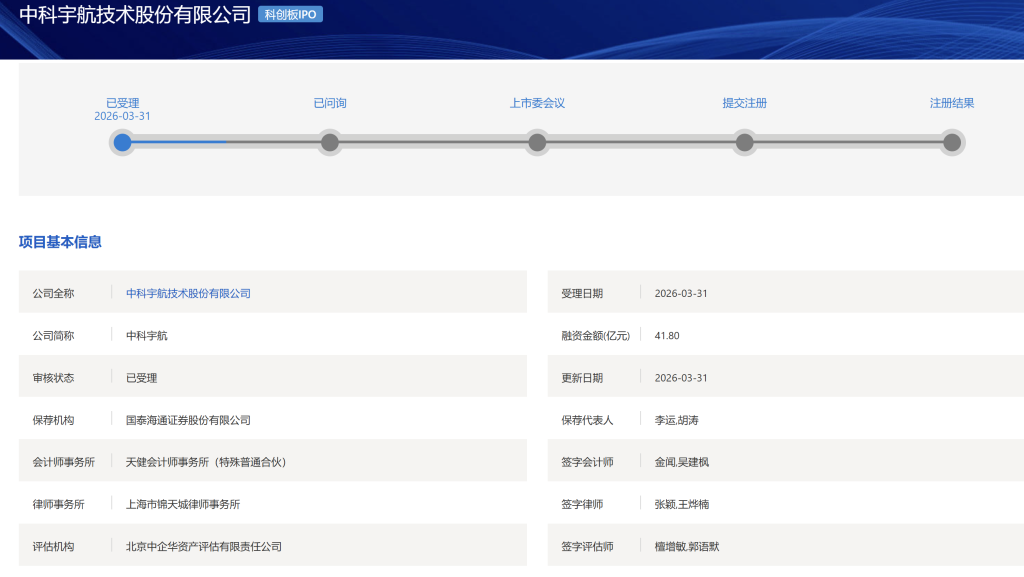Click the 上市委会议 timeline node circle
Screen dimensions: 1024x577
537,143
